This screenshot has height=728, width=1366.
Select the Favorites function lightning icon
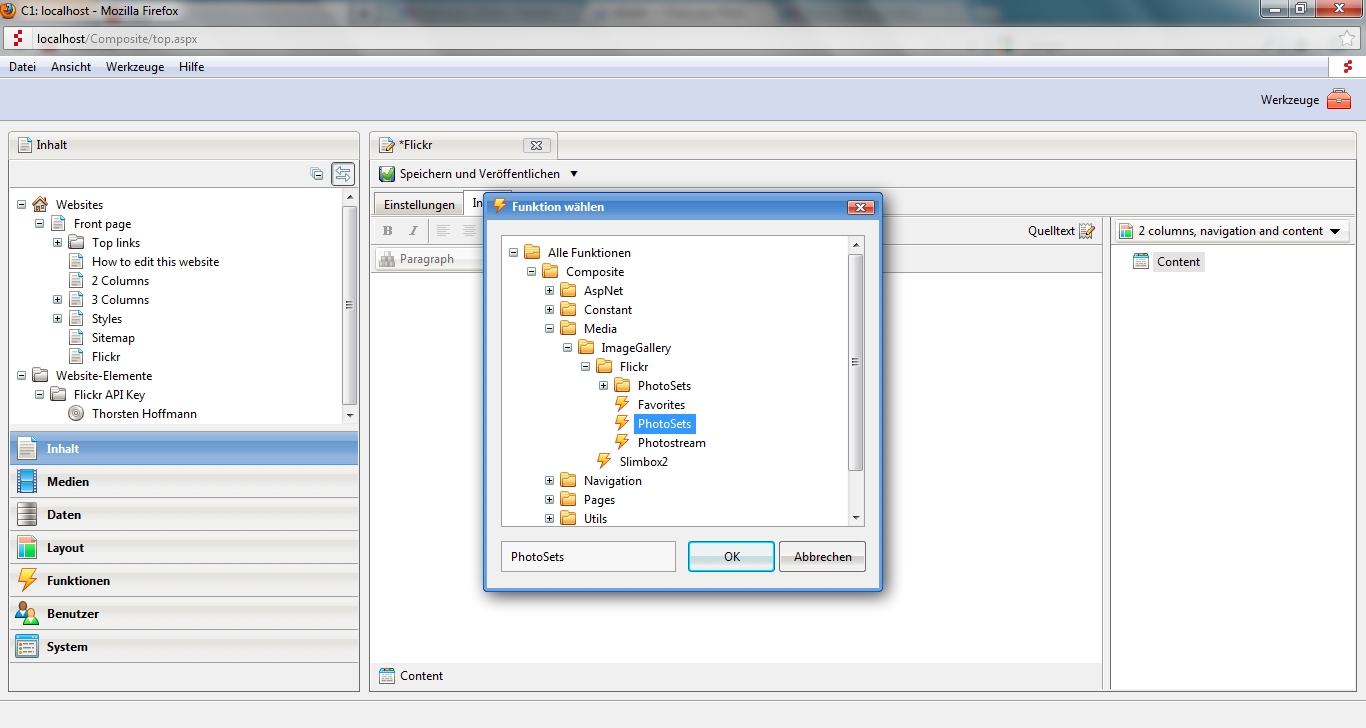621,405
